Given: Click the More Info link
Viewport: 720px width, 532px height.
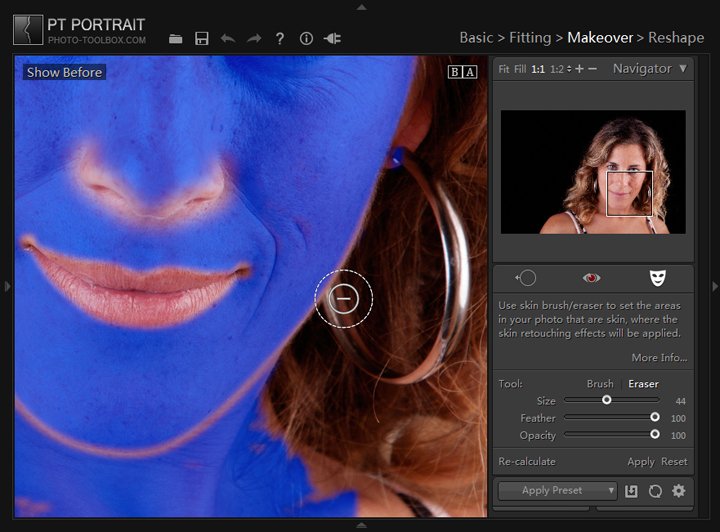Looking at the screenshot, I should pos(659,358).
